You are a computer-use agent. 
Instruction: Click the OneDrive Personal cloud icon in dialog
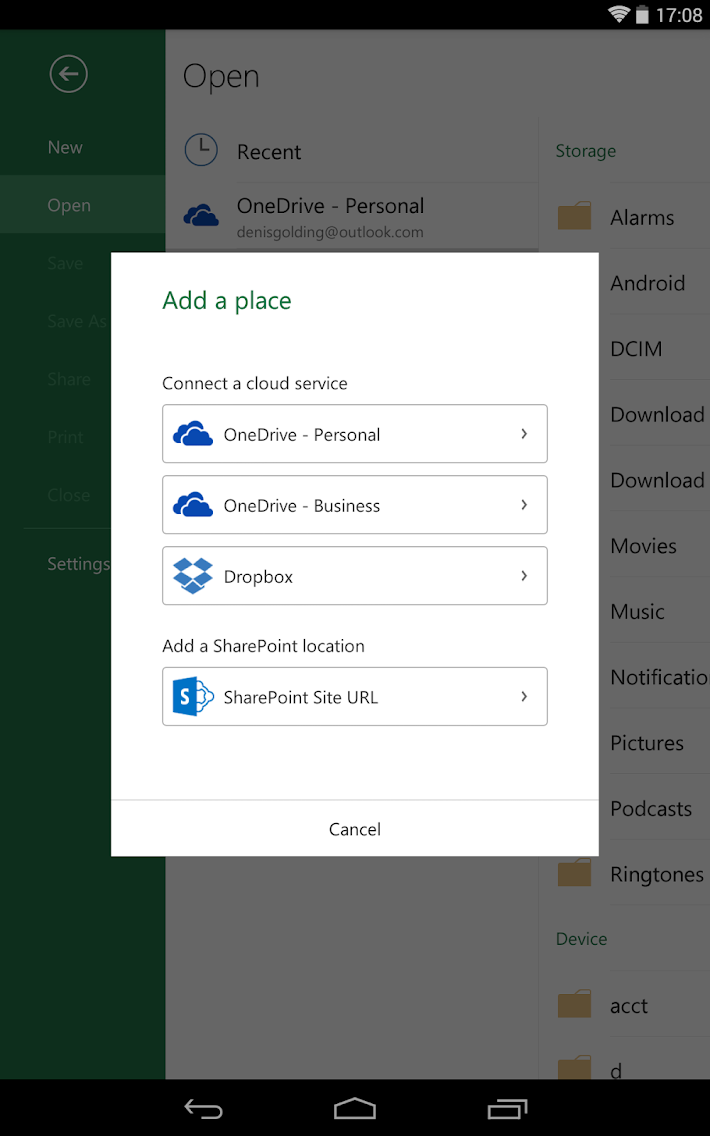193,434
